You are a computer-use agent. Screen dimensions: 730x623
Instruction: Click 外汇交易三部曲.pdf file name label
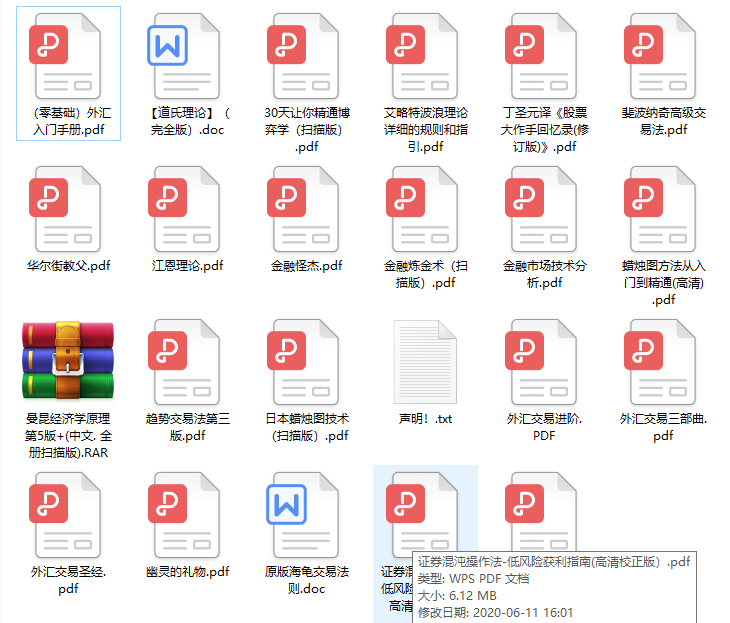[663, 427]
